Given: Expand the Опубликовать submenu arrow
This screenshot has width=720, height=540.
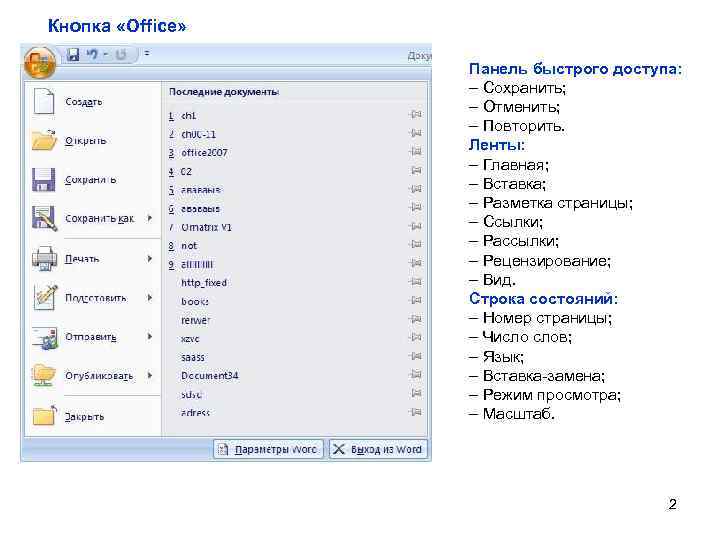Looking at the screenshot, I should (x=150, y=375).
